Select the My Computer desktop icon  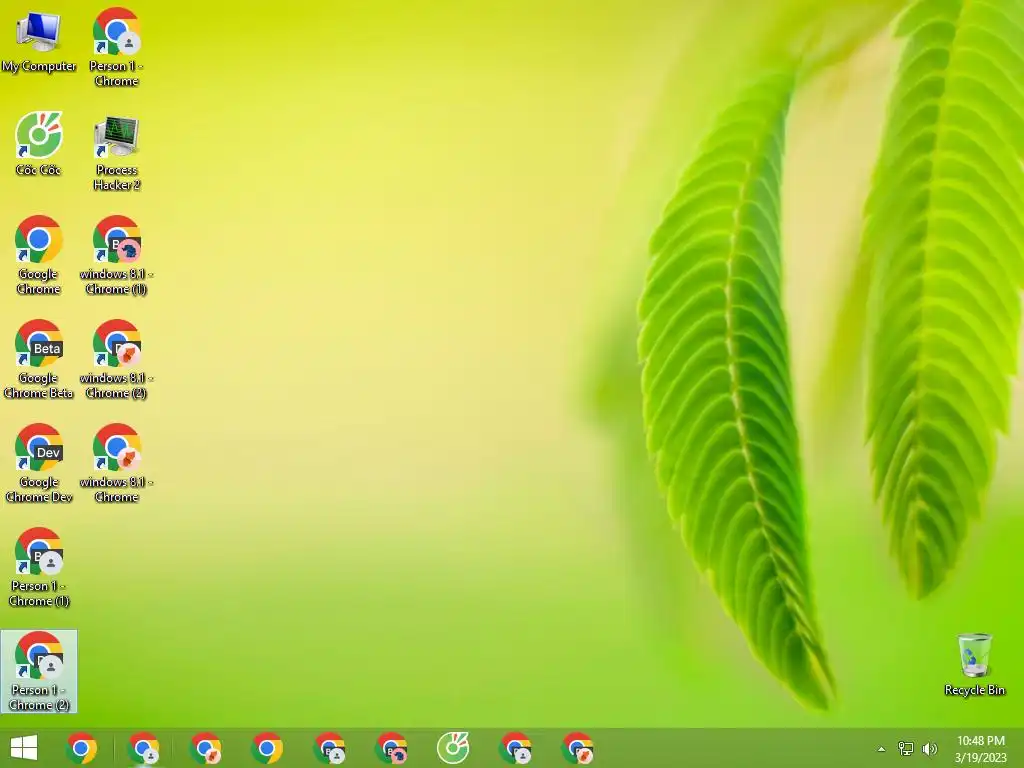coord(39,40)
